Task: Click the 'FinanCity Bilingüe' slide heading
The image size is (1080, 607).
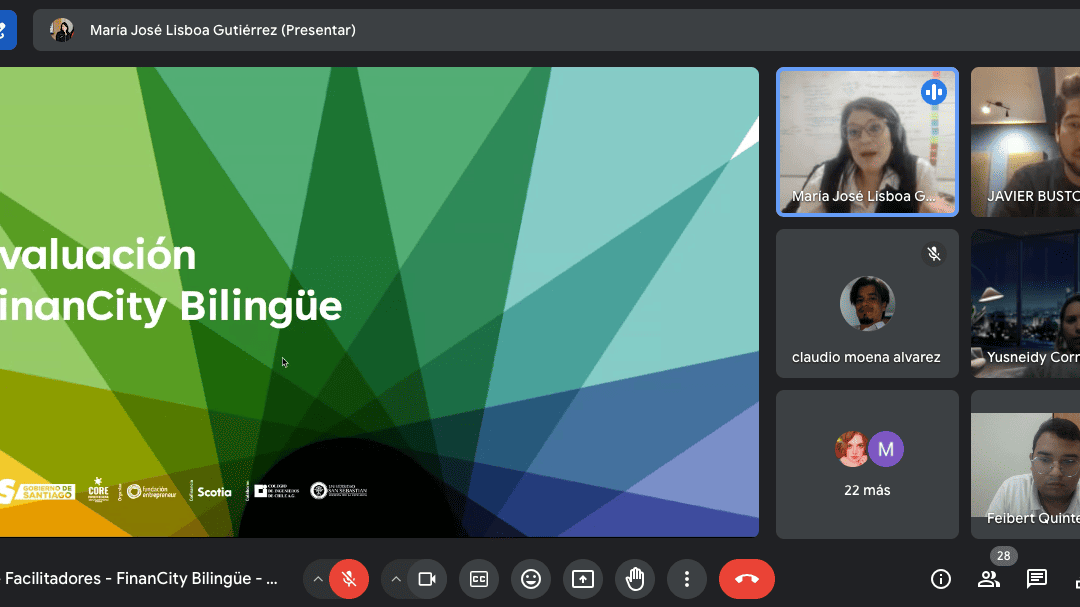Action: click(171, 306)
